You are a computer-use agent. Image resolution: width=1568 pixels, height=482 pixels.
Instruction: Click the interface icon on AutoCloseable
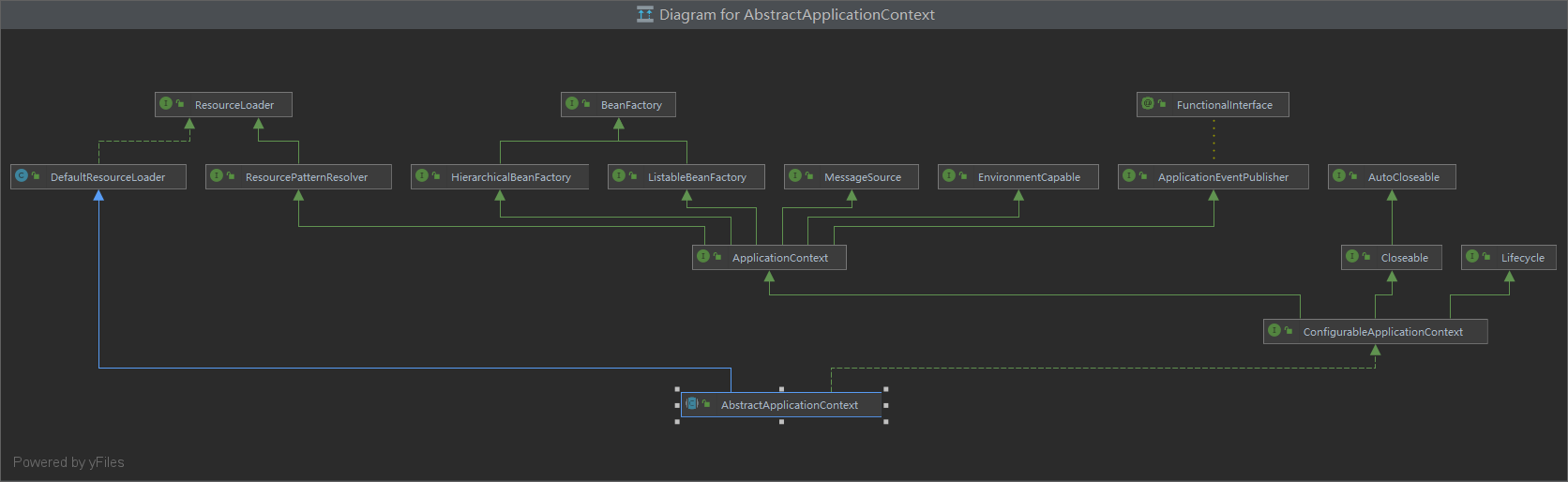tap(1339, 175)
